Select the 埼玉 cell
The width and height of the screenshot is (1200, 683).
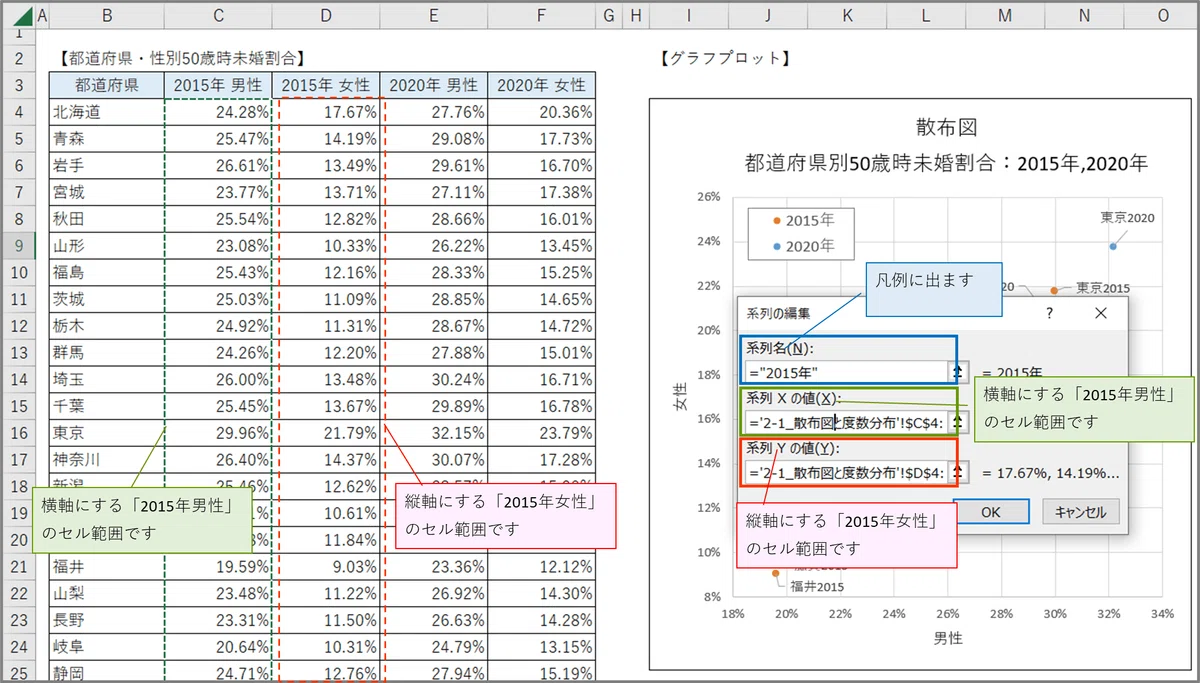tap(106, 379)
